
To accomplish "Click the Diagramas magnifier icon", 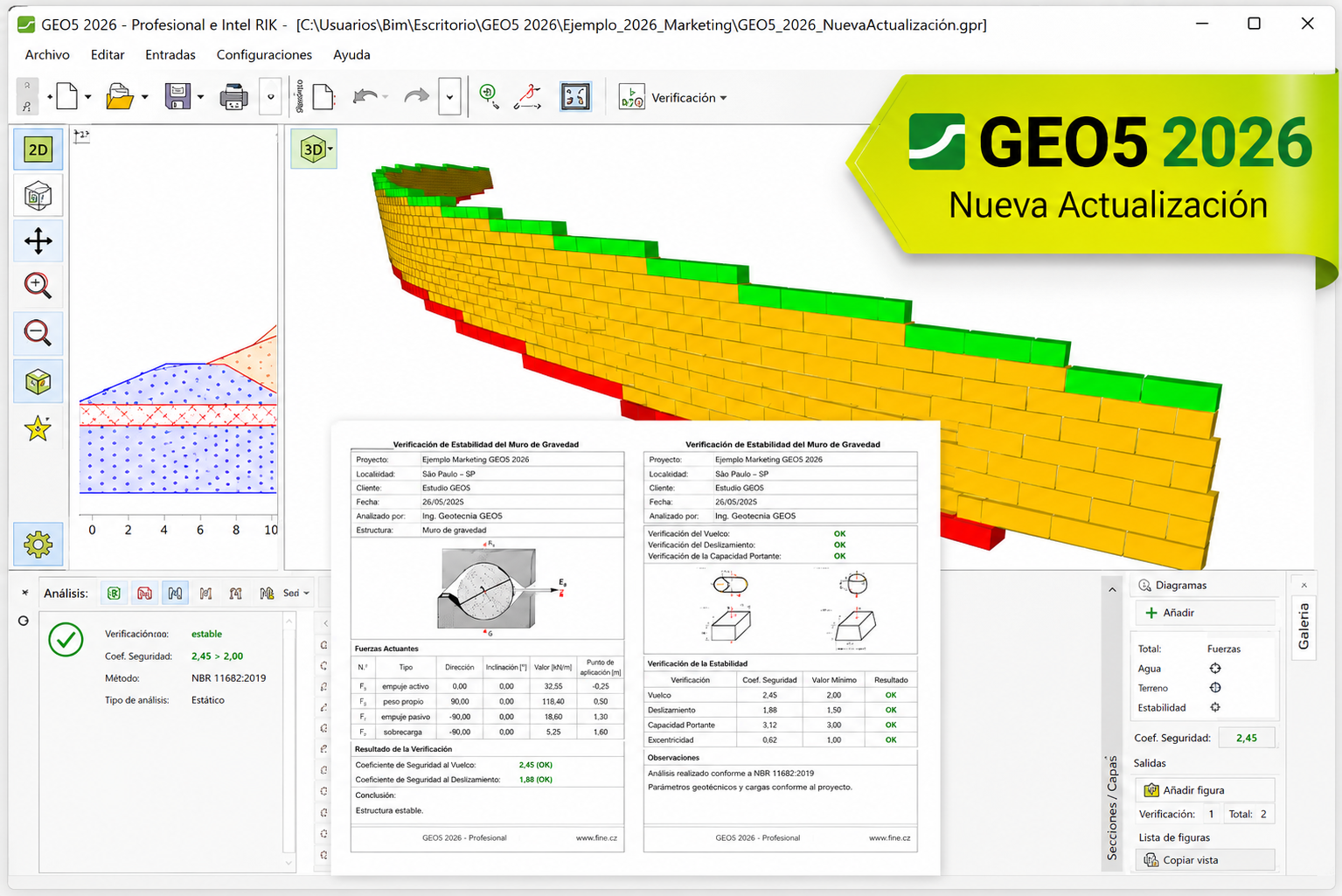I will tap(1144, 586).
